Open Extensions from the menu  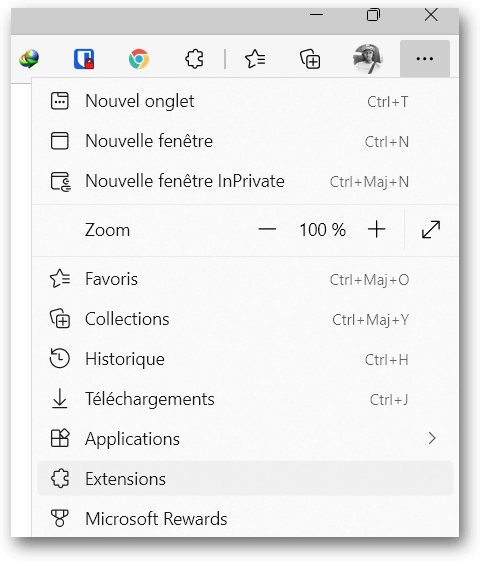point(245,479)
